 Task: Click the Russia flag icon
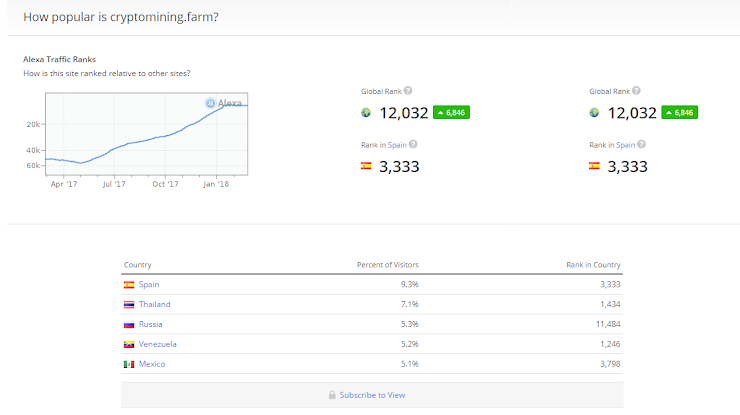pyautogui.click(x=129, y=324)
